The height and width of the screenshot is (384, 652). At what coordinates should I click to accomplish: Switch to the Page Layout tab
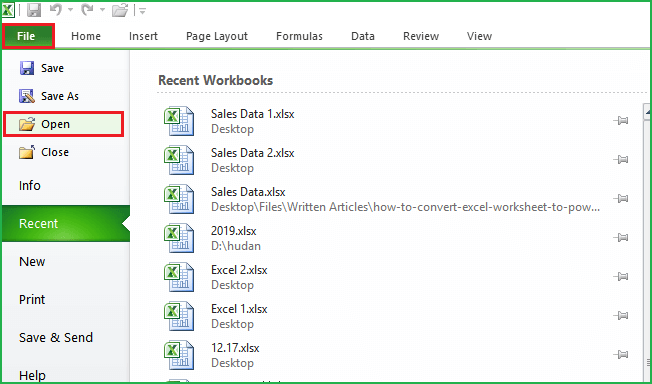click(x=217, y=36)
